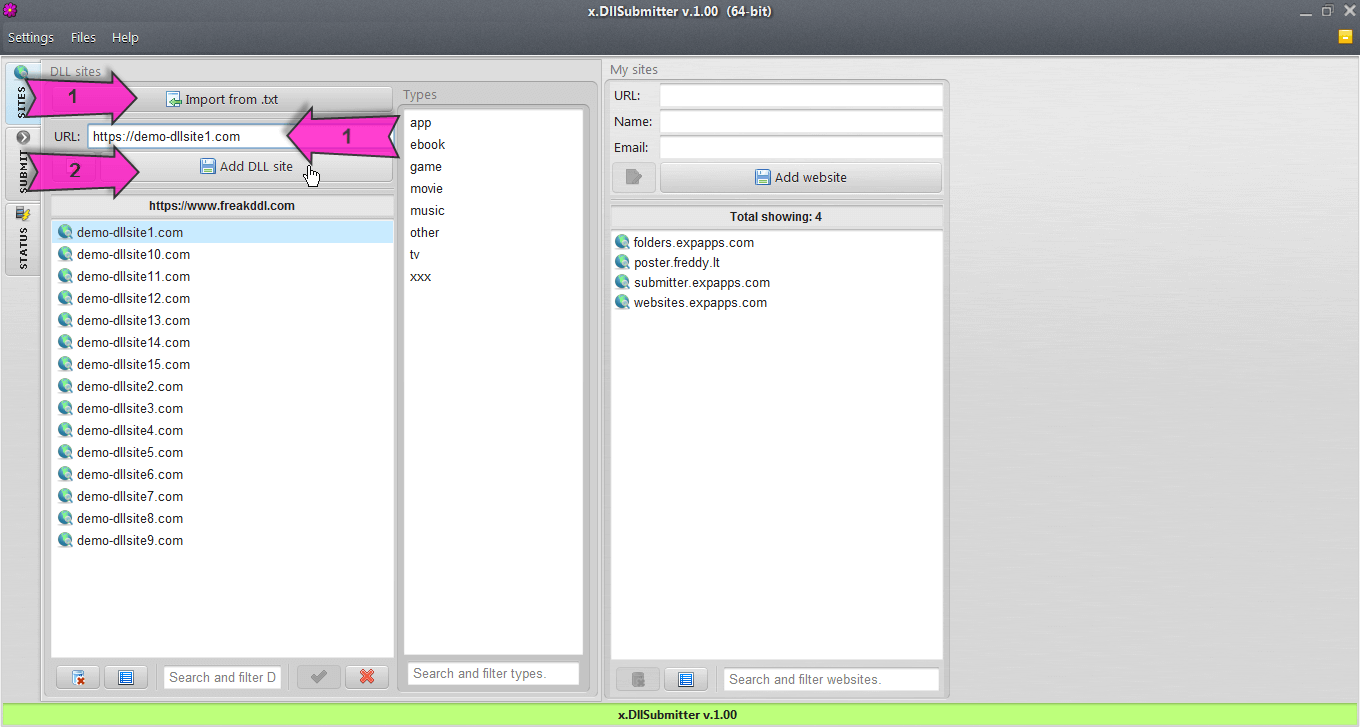
Task: Select poster.freddy.lt in My sites list
Action: pyautogui.click(x=676, y=262)
